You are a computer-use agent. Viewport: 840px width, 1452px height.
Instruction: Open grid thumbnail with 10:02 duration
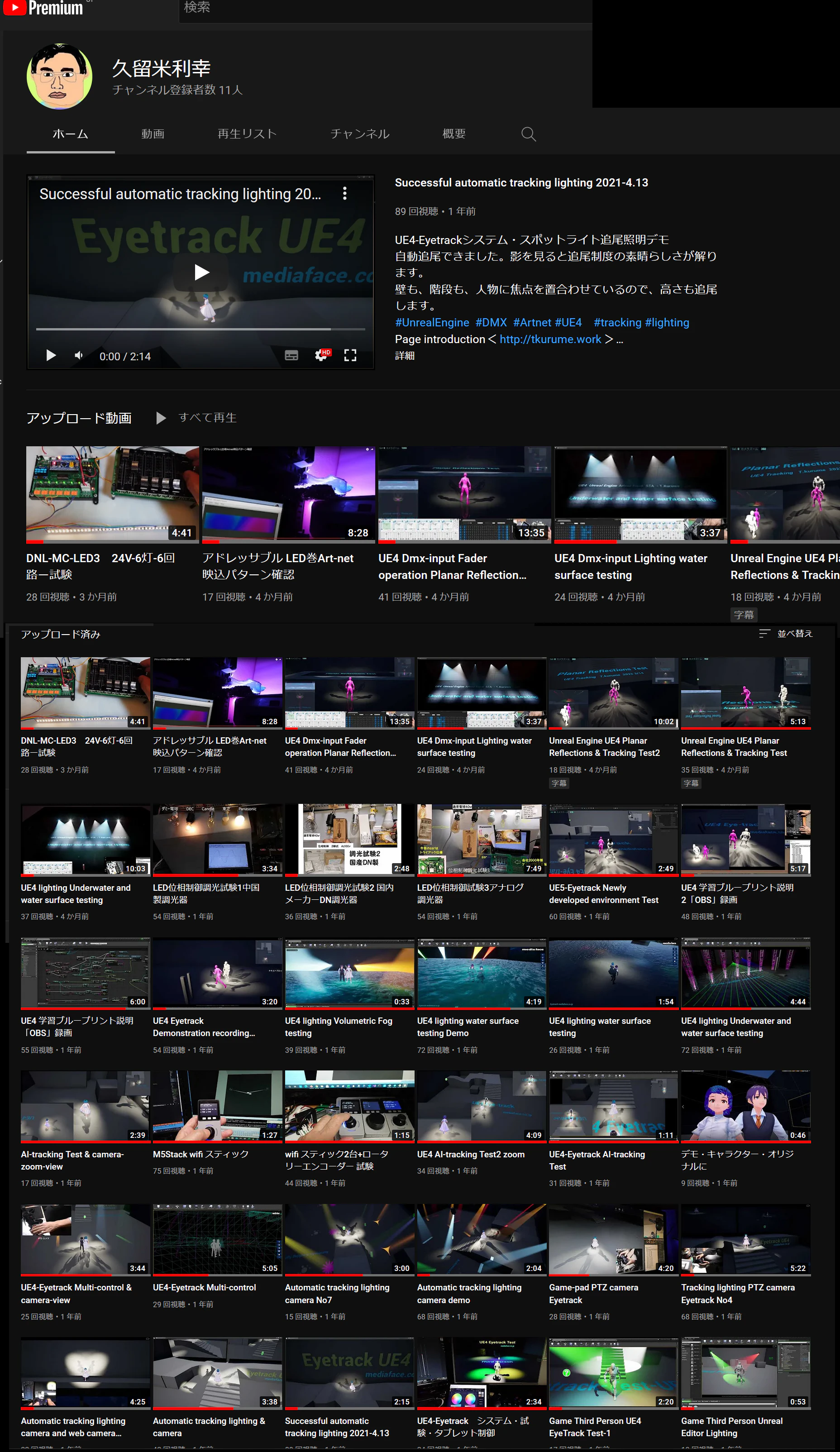pyautogui.click(x=614, y=693)
